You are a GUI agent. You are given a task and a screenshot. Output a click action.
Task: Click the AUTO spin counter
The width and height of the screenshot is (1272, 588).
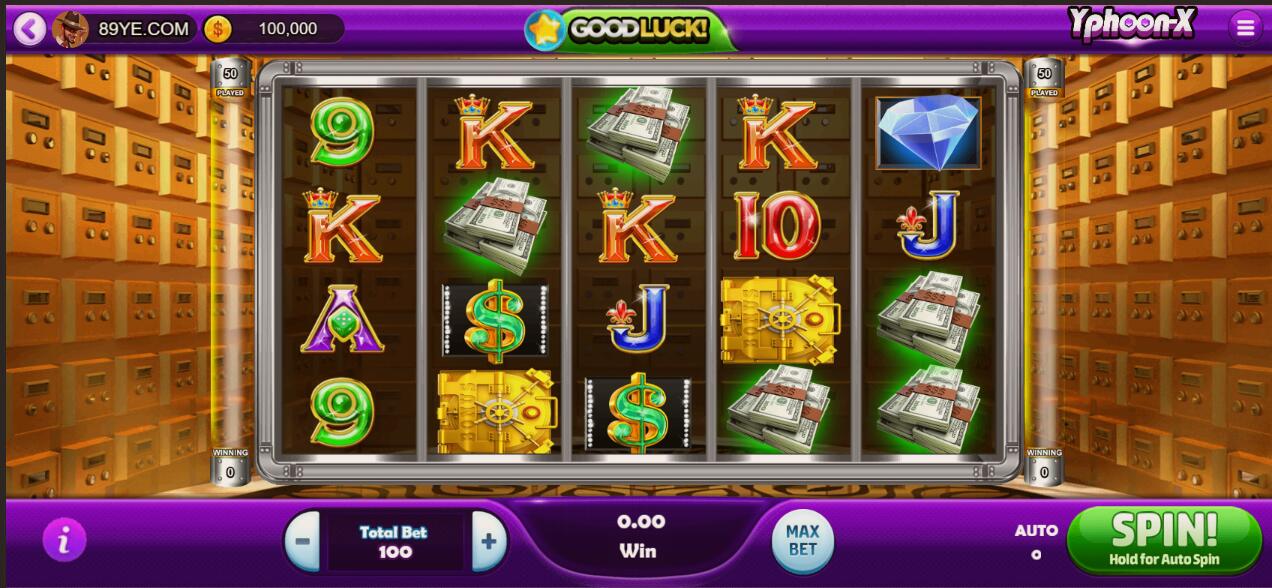click(1036, 541)
